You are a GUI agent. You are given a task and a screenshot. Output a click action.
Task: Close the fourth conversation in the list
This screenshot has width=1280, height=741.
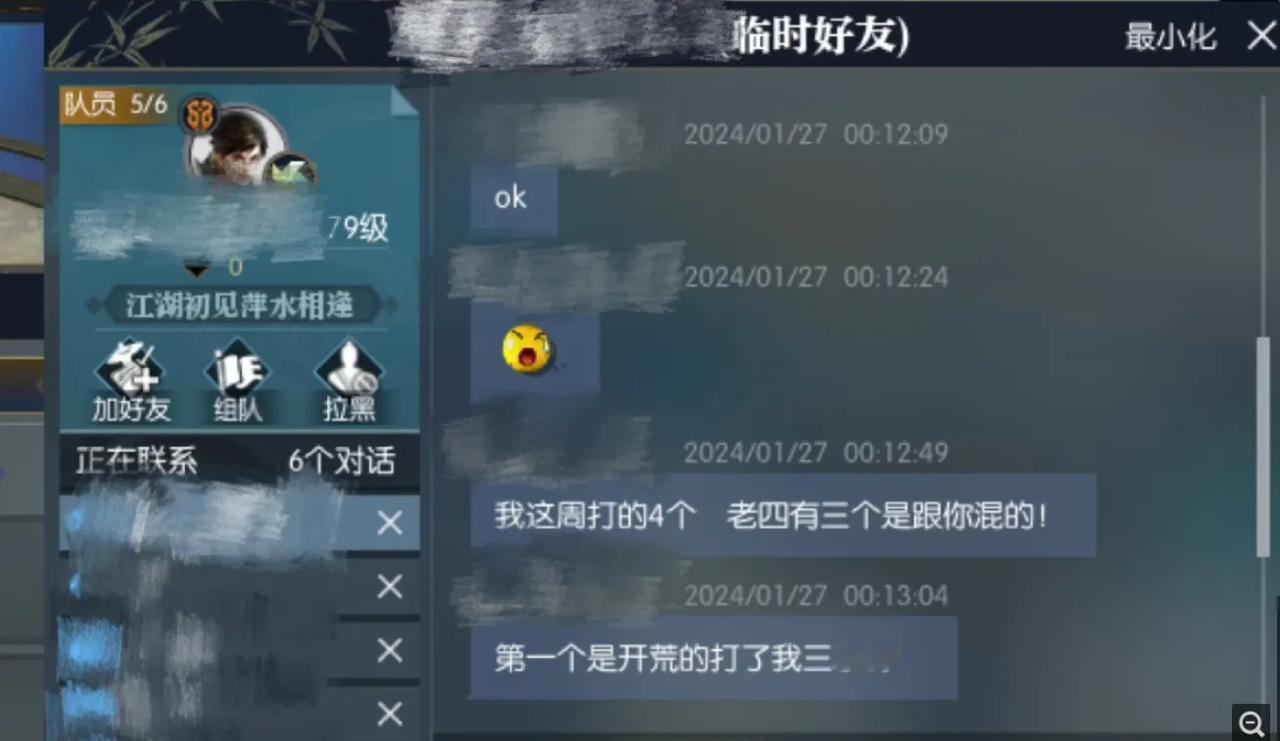[389, 714]
